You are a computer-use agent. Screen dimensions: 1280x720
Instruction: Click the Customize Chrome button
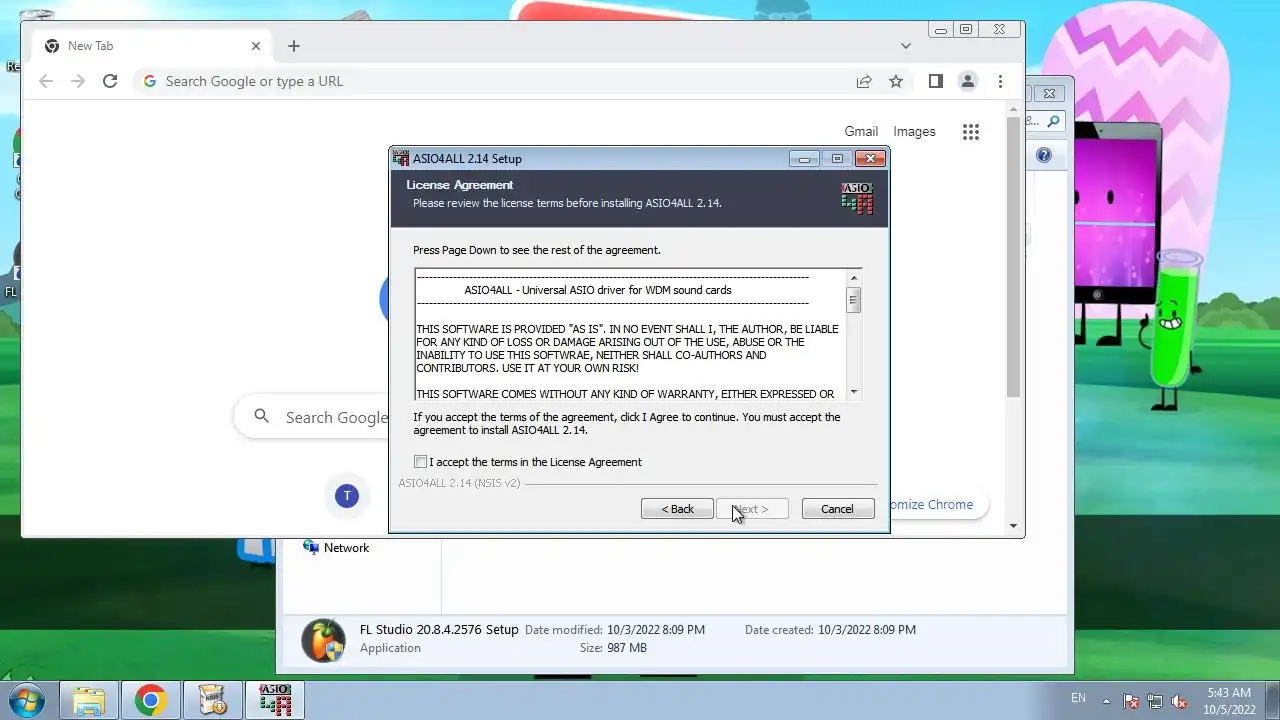point(929,504)
